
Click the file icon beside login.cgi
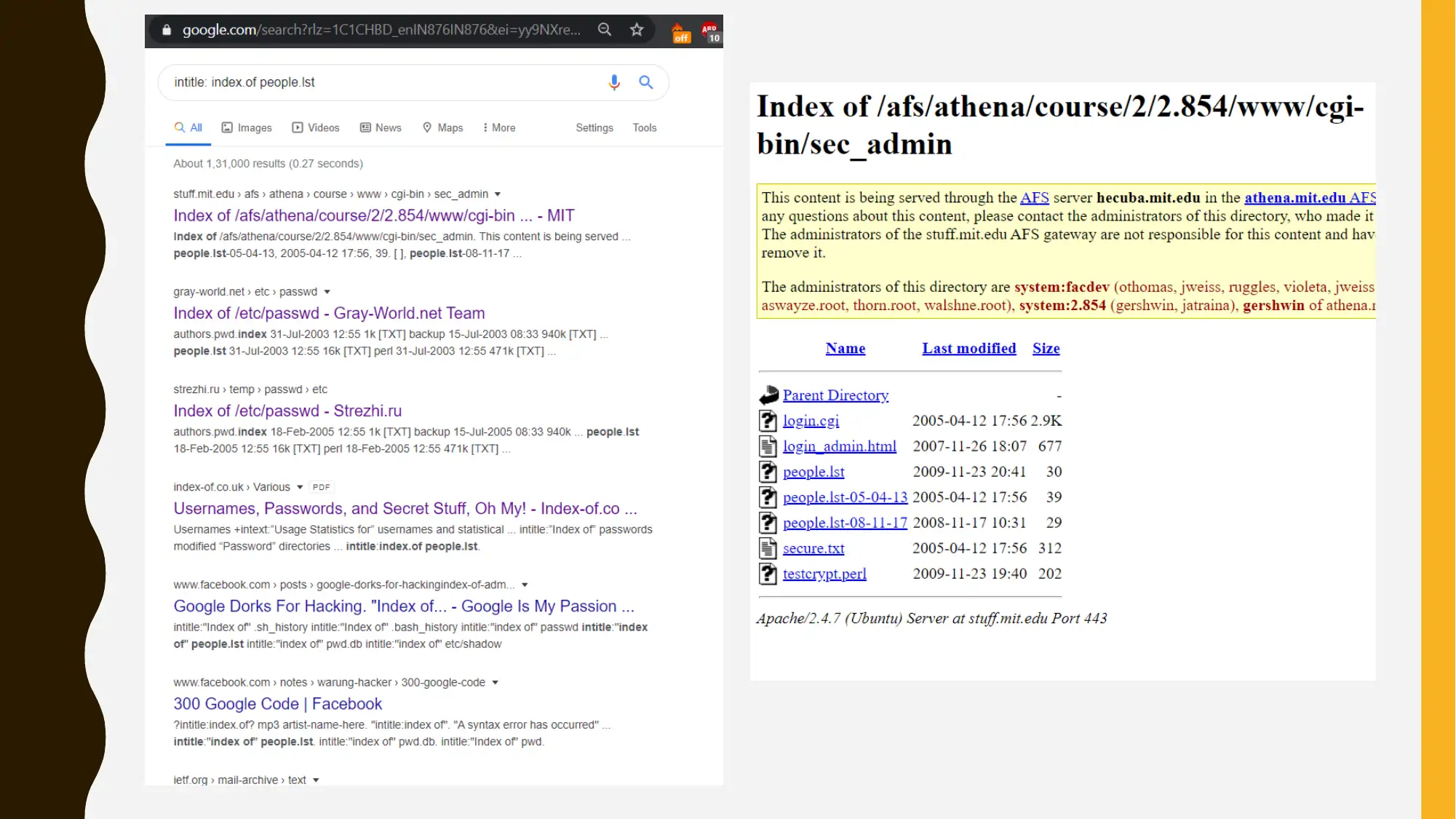tap(768, 421)
